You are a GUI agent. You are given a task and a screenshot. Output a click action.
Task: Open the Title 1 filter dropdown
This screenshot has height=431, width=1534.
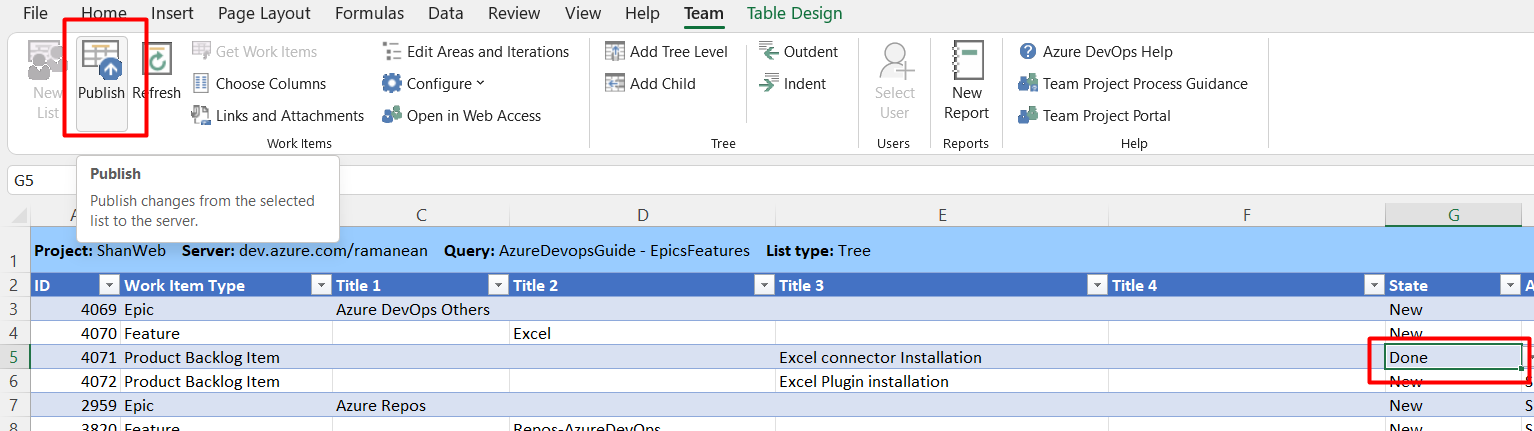(498, 286)
